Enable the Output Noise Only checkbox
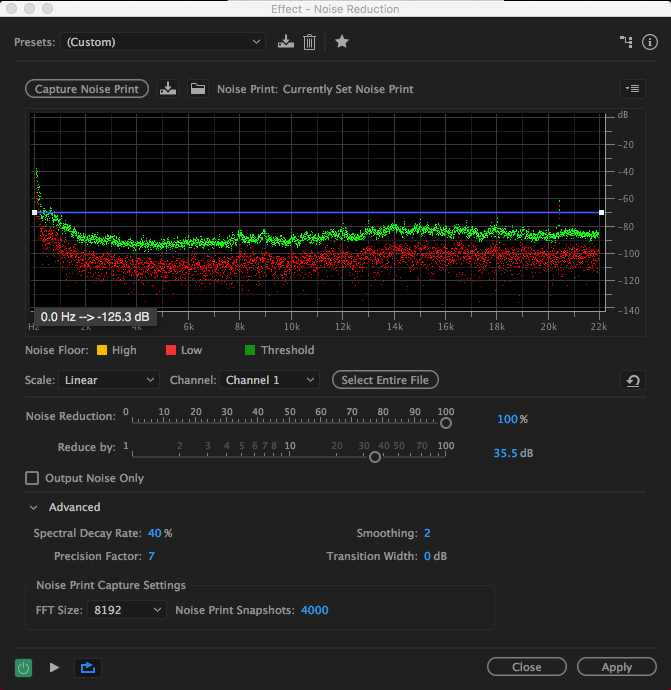The image size is (671, 690). coord(32,478)
